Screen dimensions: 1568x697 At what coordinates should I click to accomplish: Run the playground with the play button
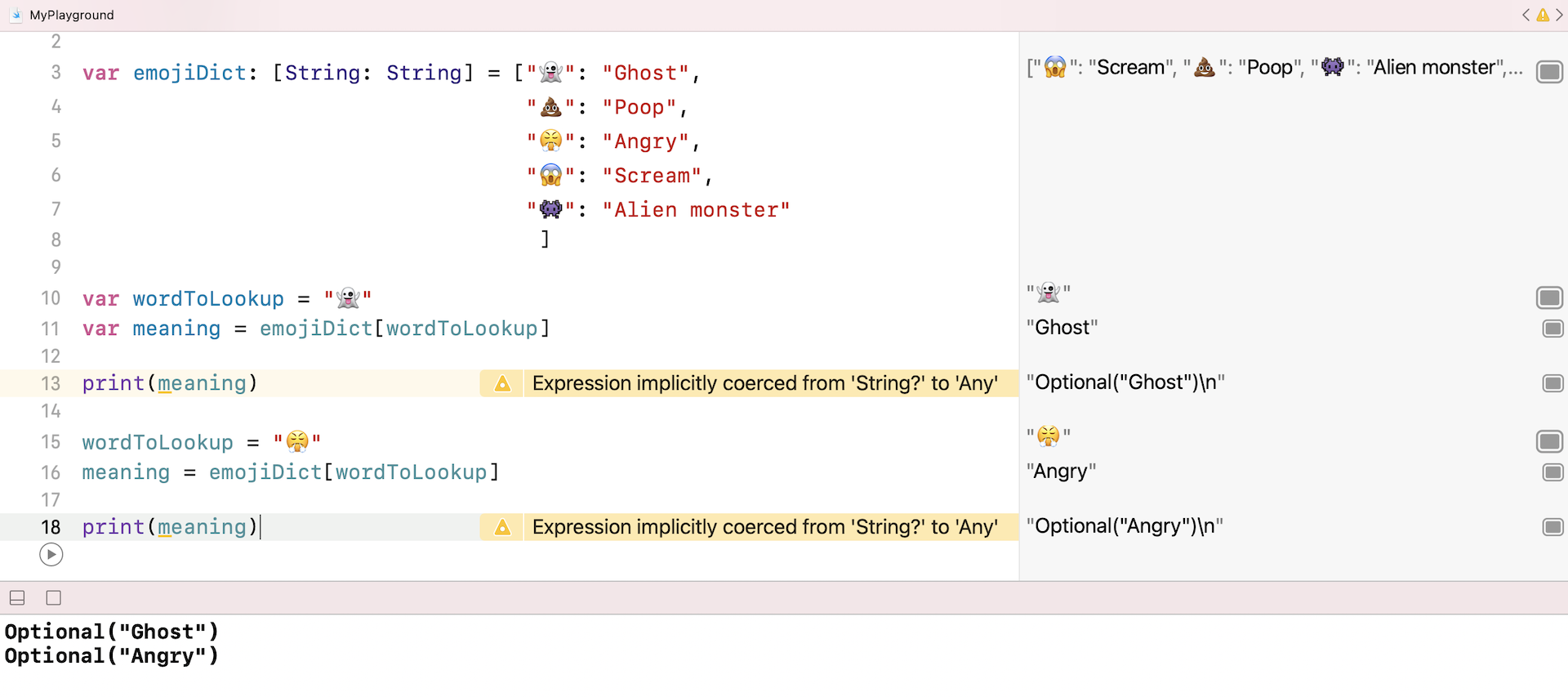pyautogui.click(x=51, y=555)
